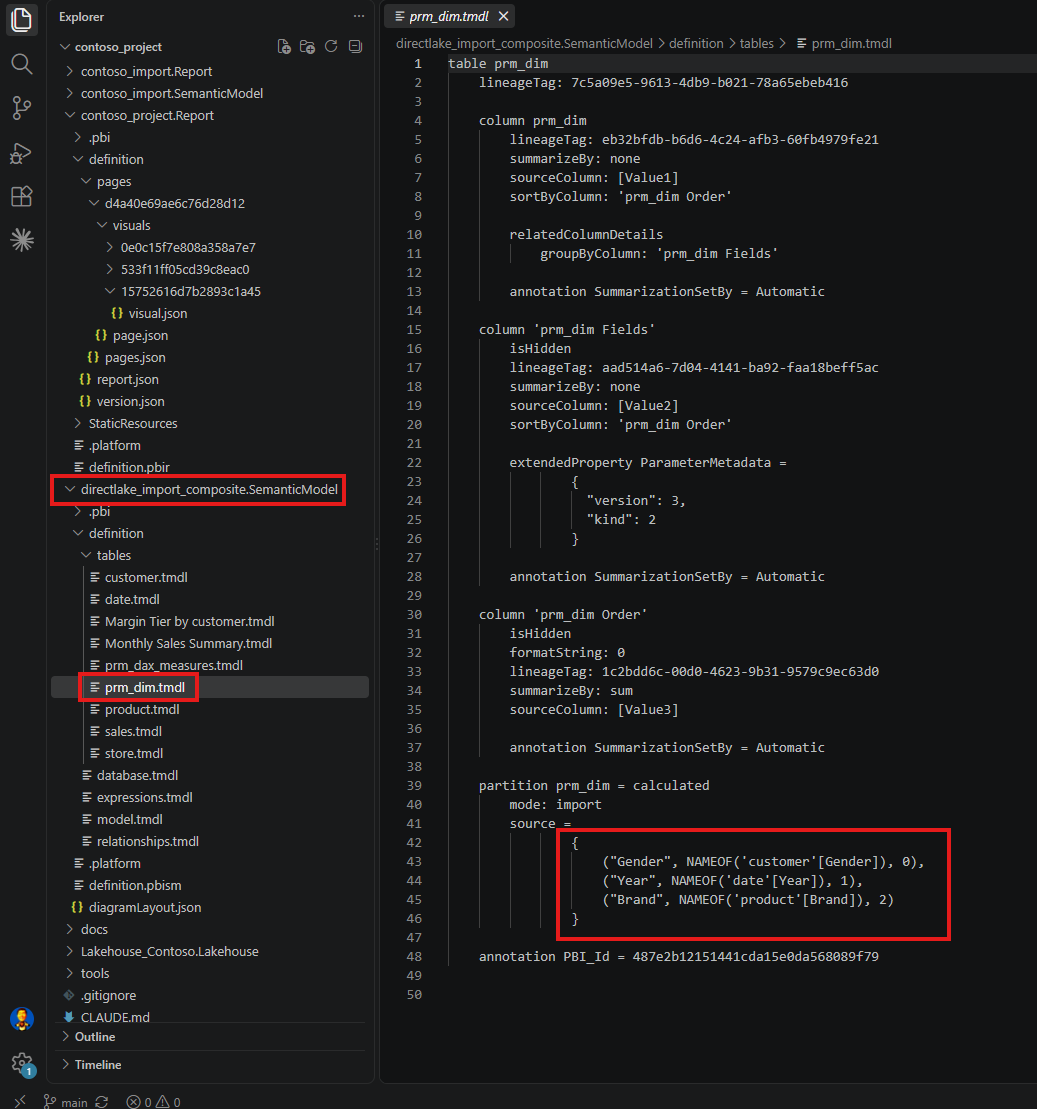Viewport: 1037px width, 1109px height.
Task: Select the prm_dim.tmdl editor tab
Action: click(x=448, y=16)
